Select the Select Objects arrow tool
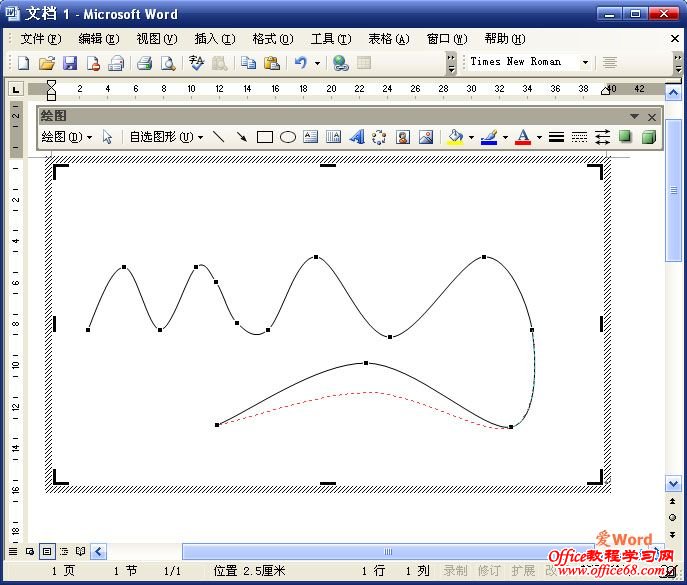The width and height of the screenshot is (687, 585). coord(107,137)
